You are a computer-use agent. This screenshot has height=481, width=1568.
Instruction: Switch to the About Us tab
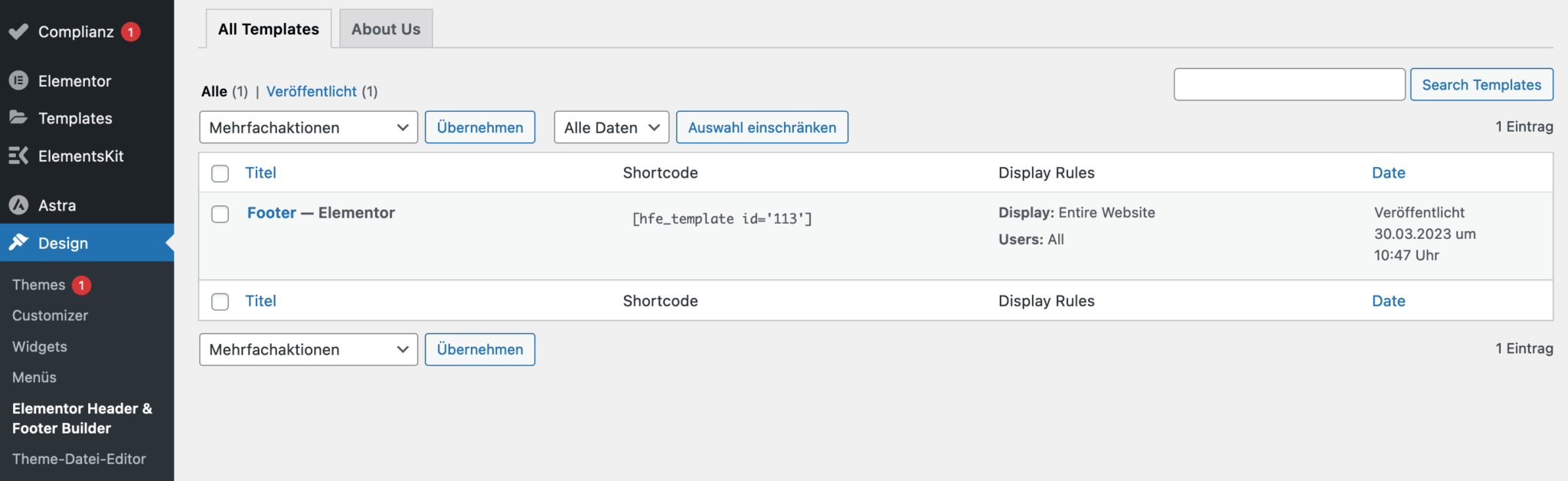(385, 28)
